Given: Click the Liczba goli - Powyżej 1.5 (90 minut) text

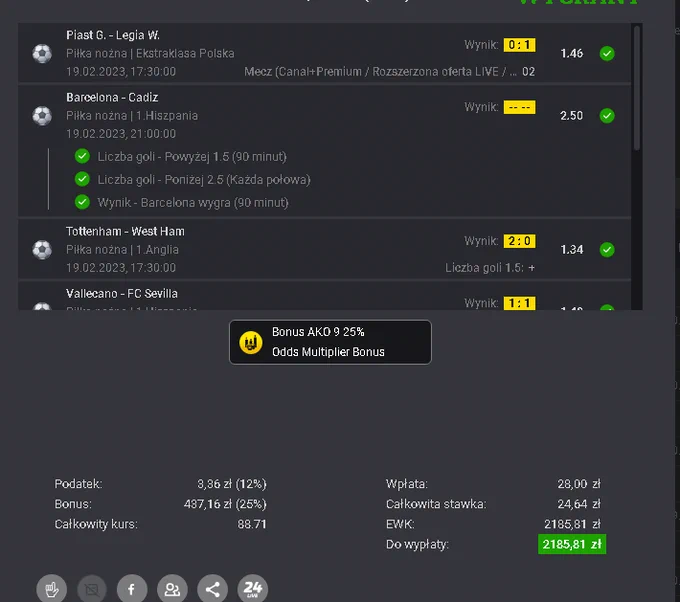Looking at the screenshot, I should (192, 157).
